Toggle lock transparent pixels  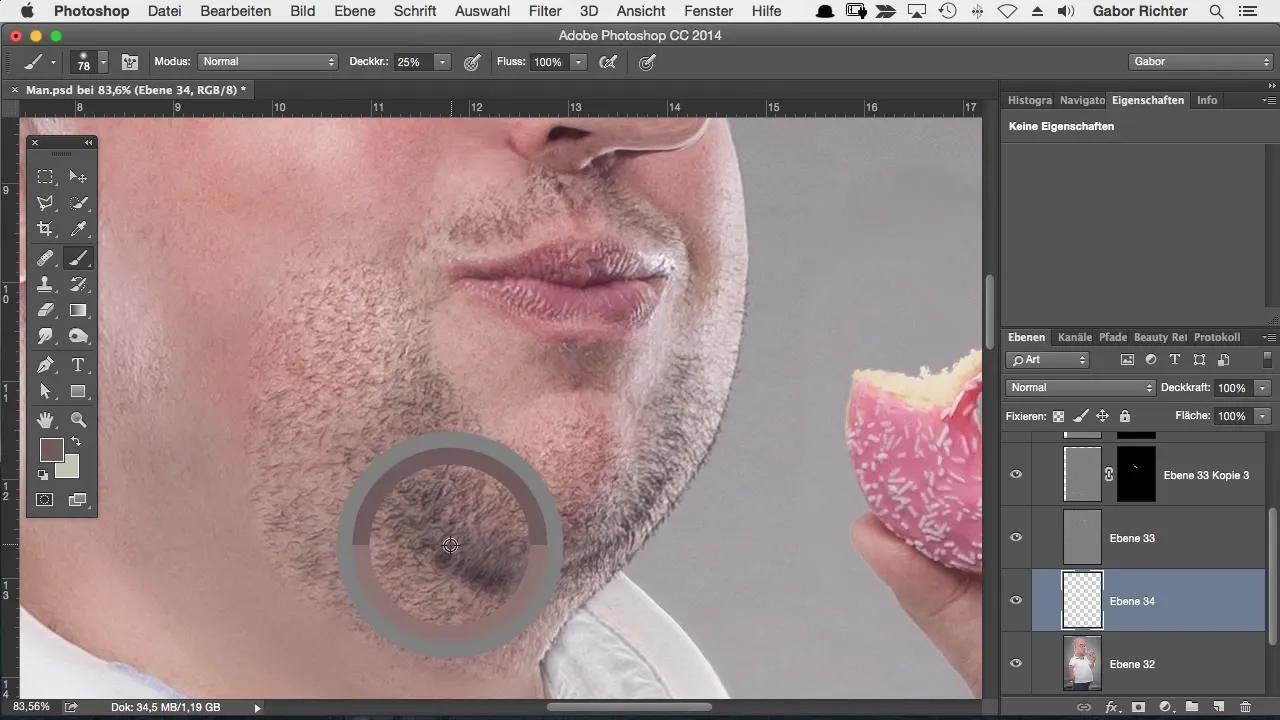point(1058,416)
